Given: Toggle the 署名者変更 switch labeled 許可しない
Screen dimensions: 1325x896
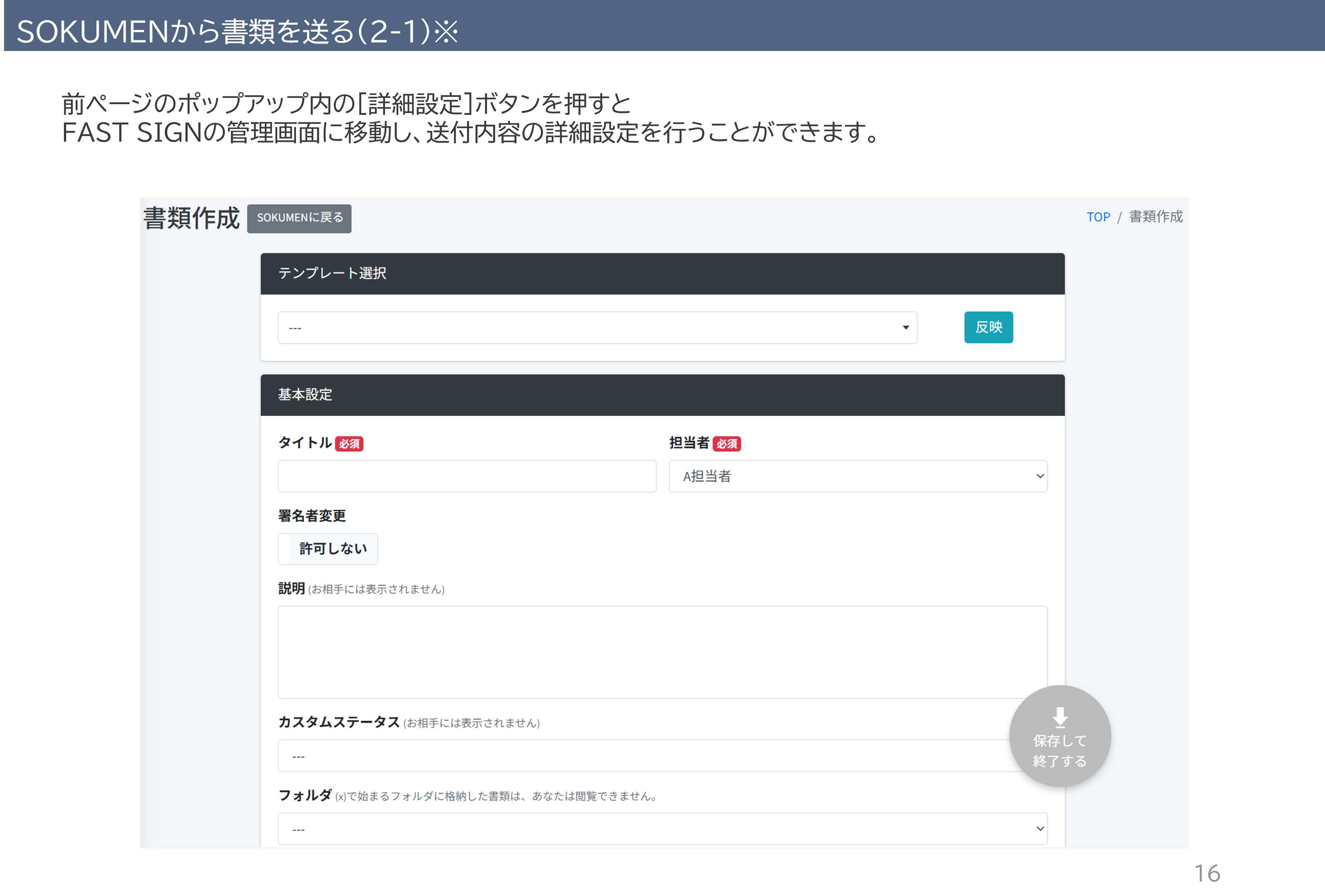Looking at the screenshot, I should [x=328, y=549].
